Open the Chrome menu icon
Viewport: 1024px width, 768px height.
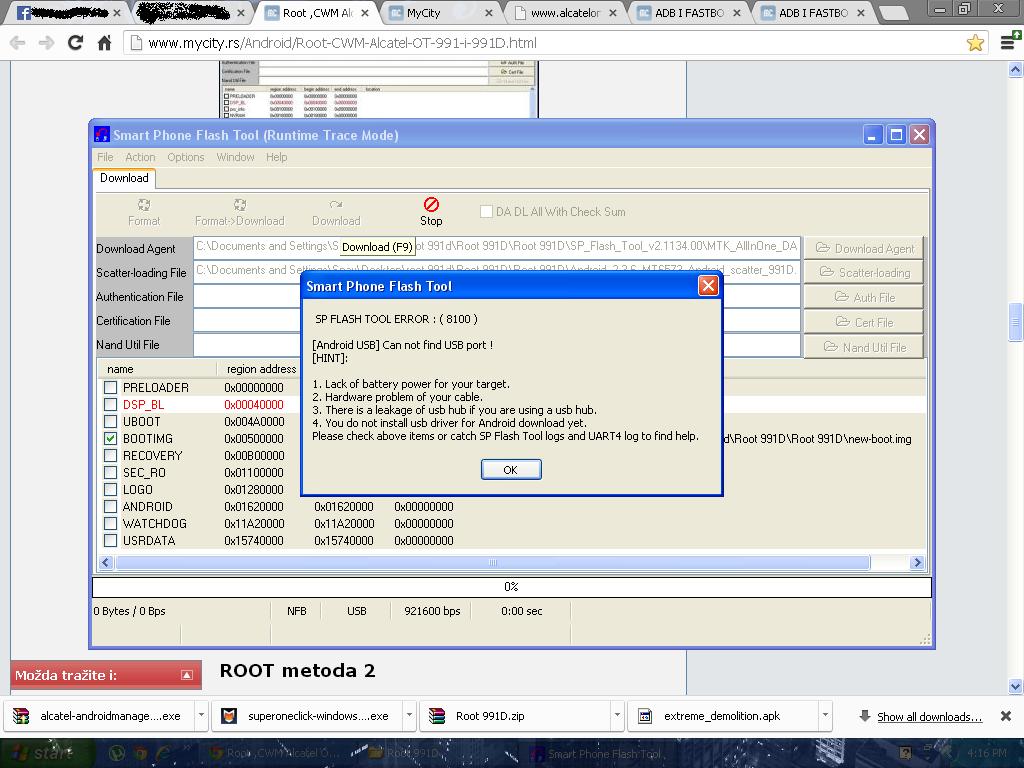[x=1010, y=42]
